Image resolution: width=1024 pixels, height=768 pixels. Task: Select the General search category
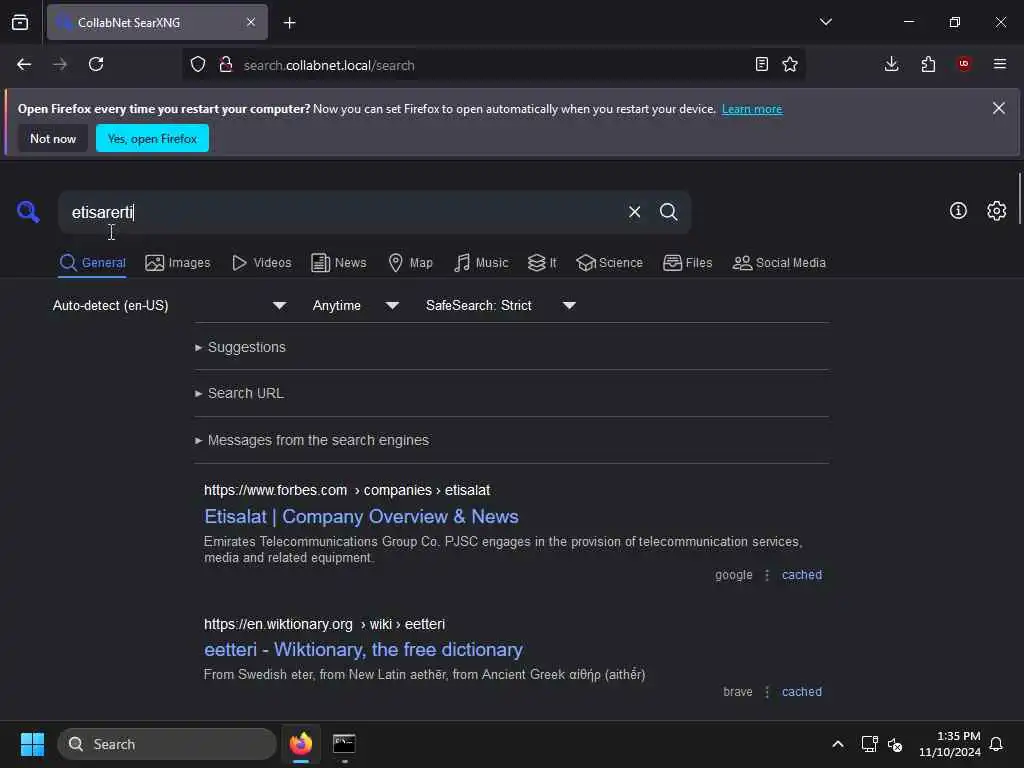pos(92,263)
